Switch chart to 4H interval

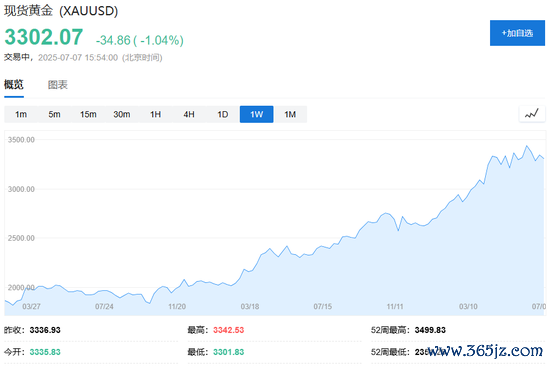click(189, 114)
